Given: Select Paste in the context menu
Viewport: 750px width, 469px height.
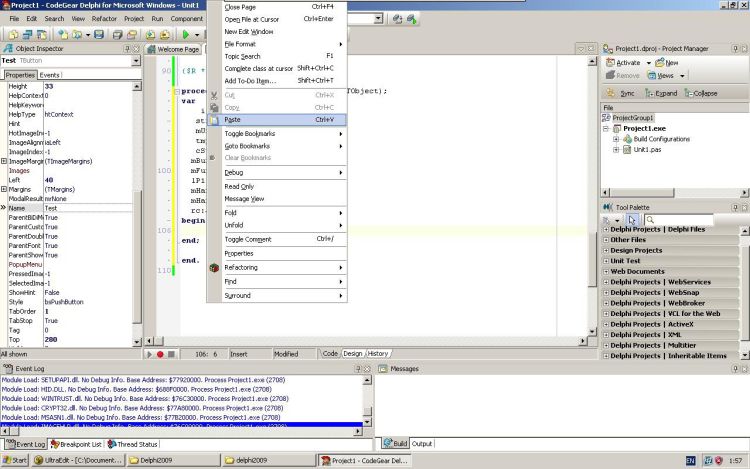Looking at the screenshot, I should point(277,120).
